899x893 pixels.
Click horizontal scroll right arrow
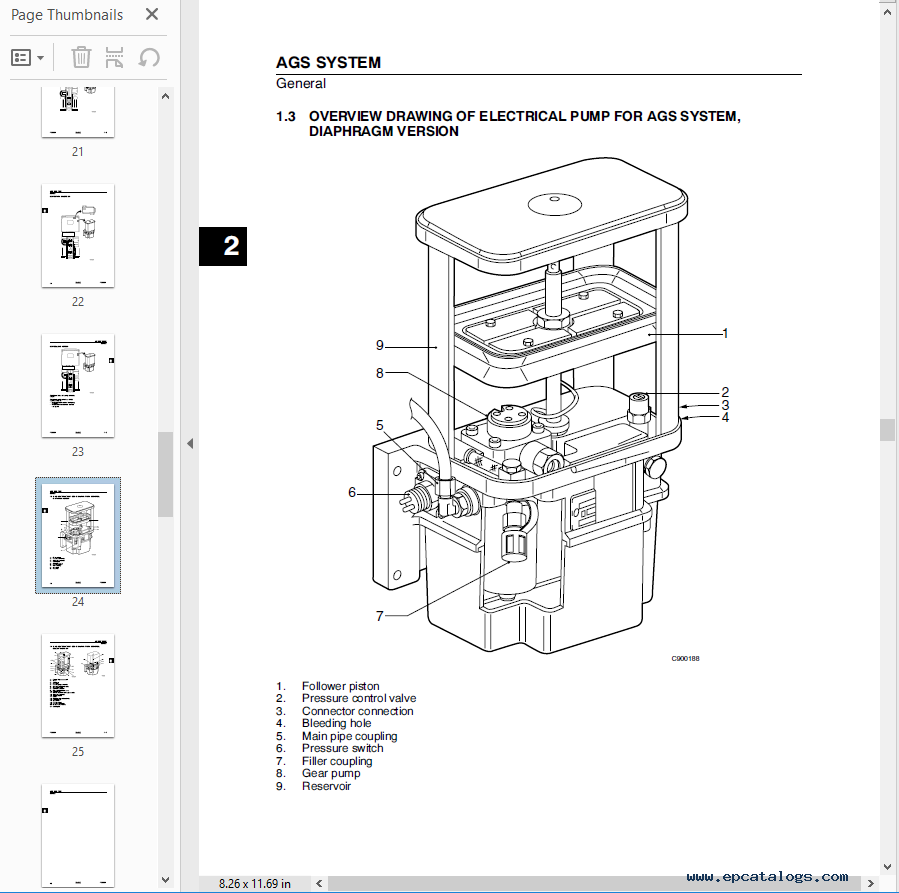pyautogui.click(x=870, y=883)
